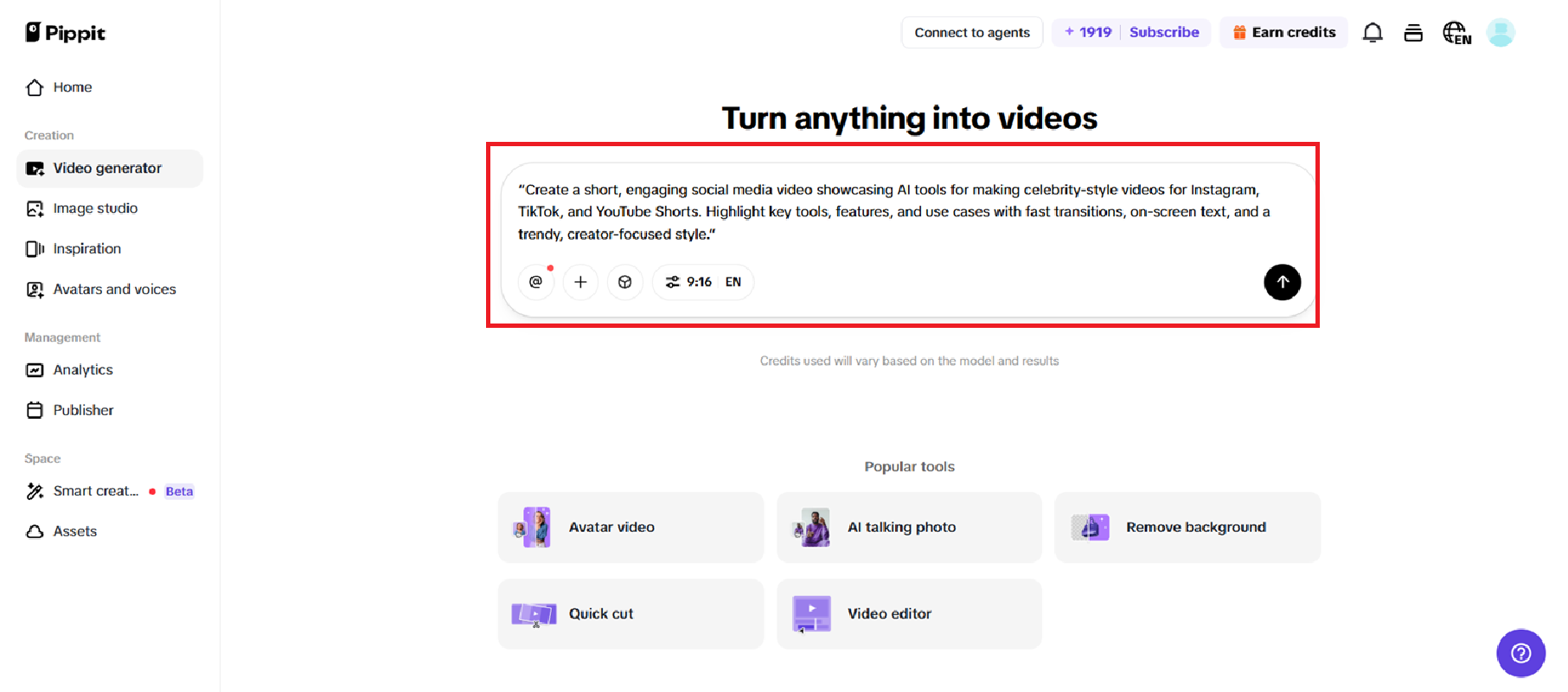The width and height of the screenshot is (1568, 692).
Task: Open Assets in sidebar
Action: coord(110,531)
